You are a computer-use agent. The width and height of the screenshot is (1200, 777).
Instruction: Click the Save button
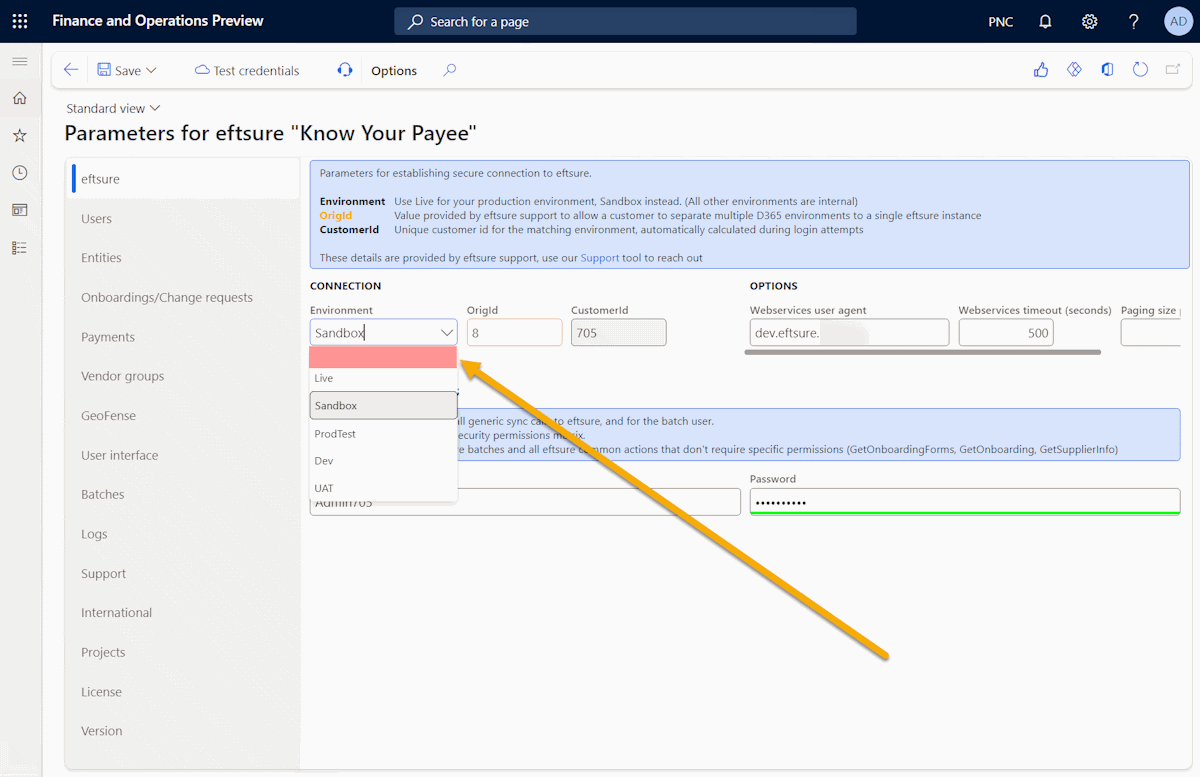point(119,70)
